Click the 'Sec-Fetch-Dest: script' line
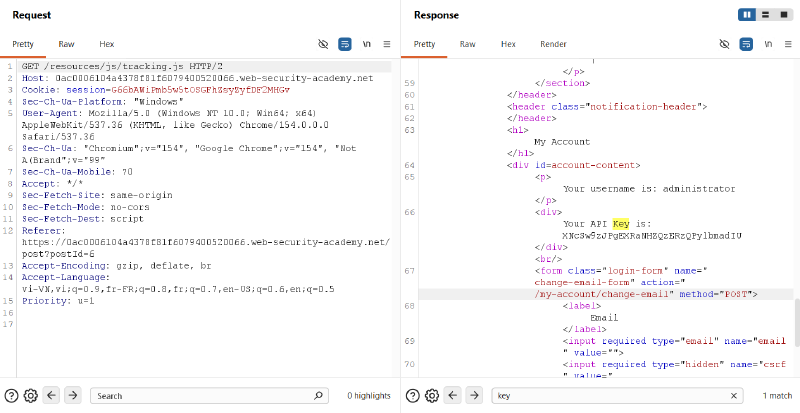This screenshot has height=413, width=800. [x=83, y=218]
